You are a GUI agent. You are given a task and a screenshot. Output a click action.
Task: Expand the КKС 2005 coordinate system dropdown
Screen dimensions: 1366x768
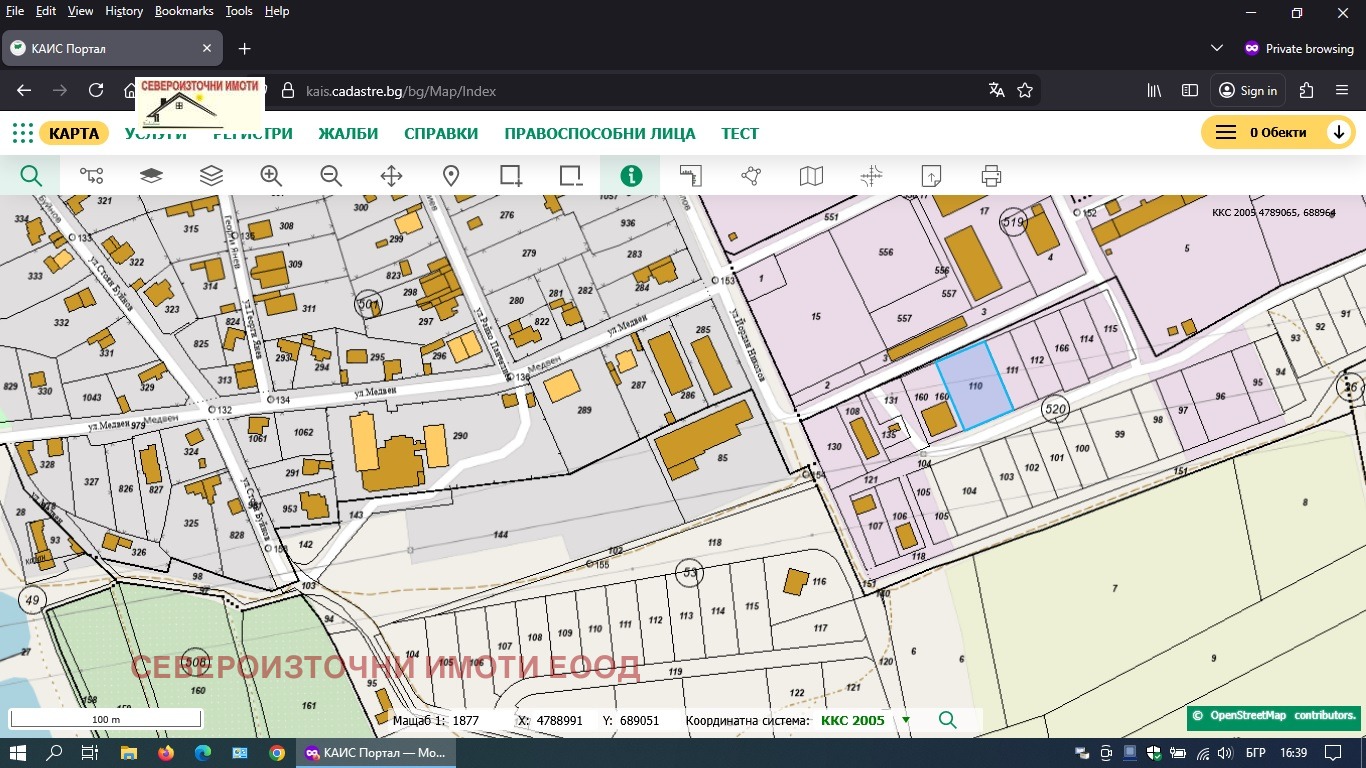pos(906,720)
